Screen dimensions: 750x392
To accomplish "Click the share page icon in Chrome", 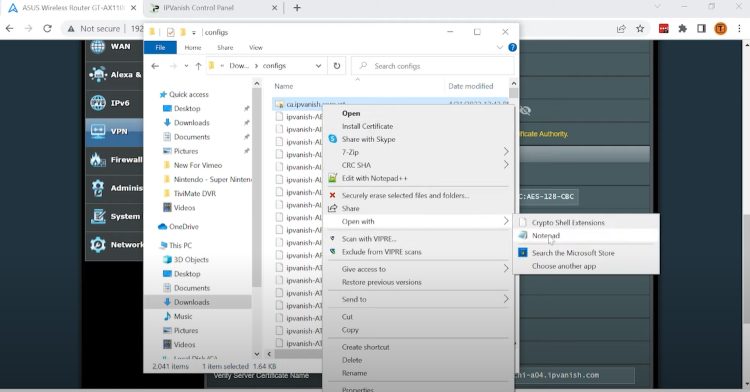I will [621, 29].
